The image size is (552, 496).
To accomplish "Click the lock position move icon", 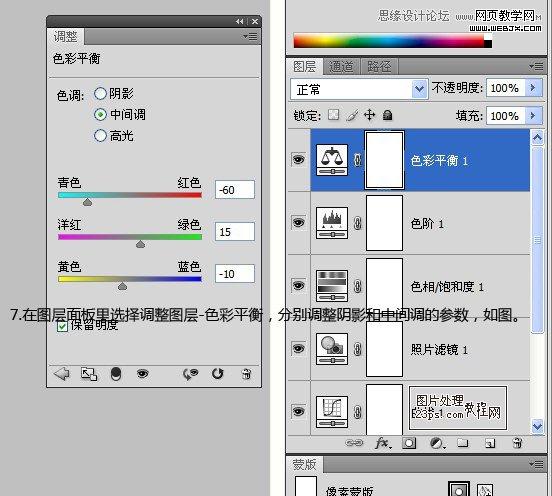I will pyautogui.click(x=369, y=115).
